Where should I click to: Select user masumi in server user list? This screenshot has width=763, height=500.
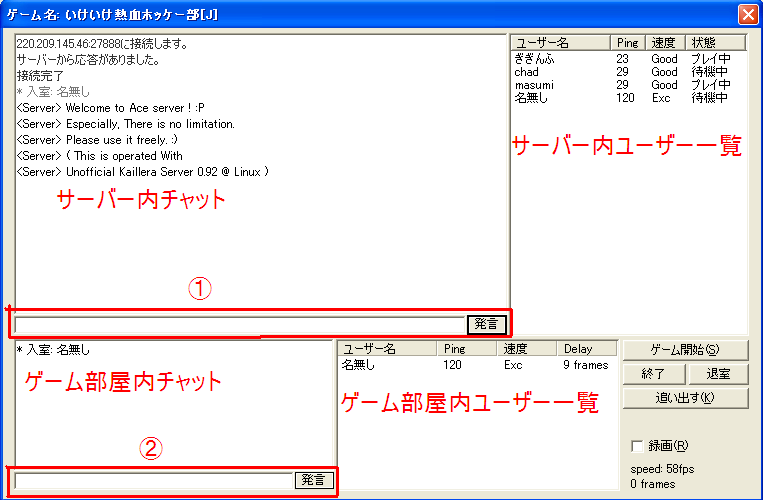click(534, 85)
